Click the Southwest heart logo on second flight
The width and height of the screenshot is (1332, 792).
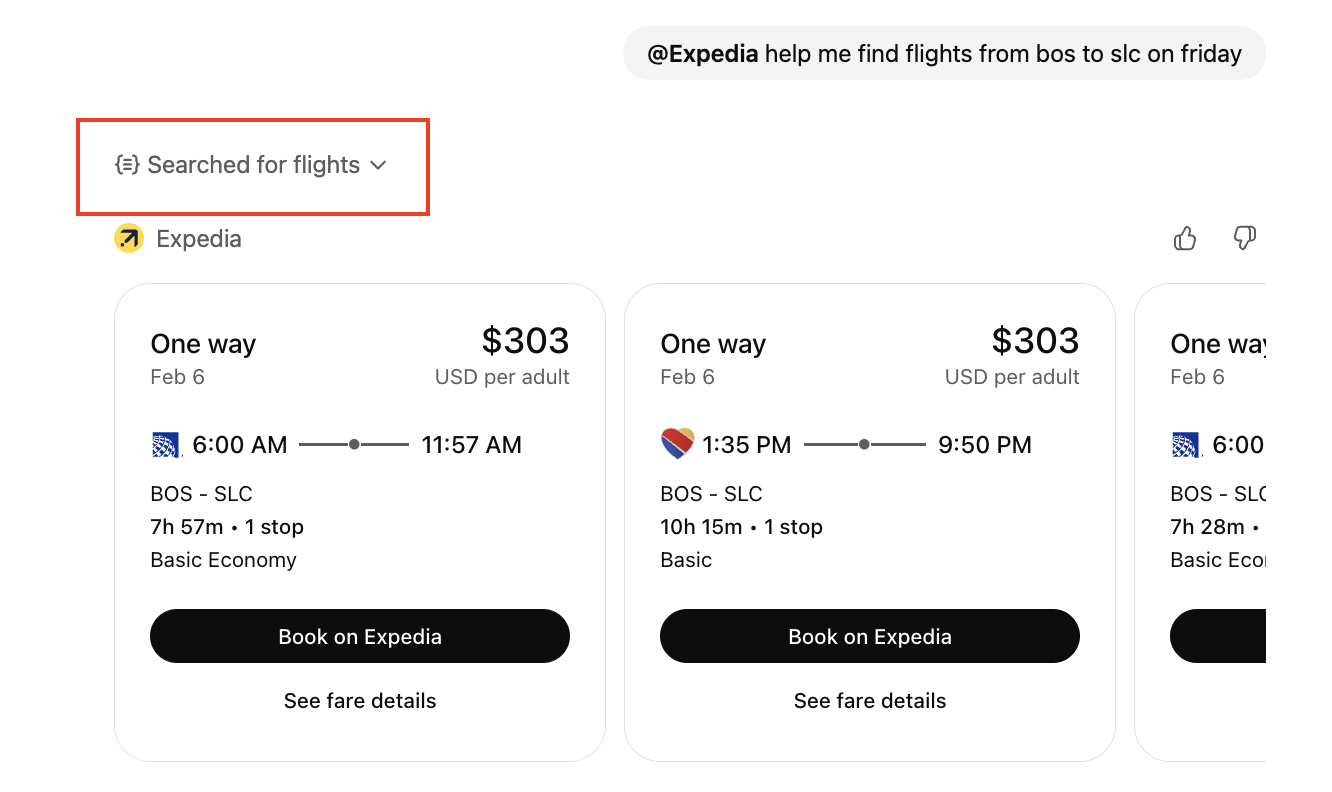[676, 443]
